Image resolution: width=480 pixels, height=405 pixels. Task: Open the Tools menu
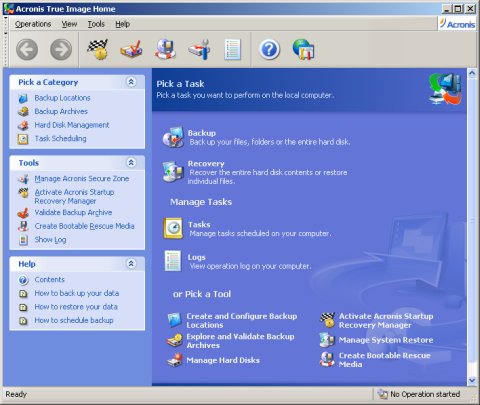(x=96, y=24)
